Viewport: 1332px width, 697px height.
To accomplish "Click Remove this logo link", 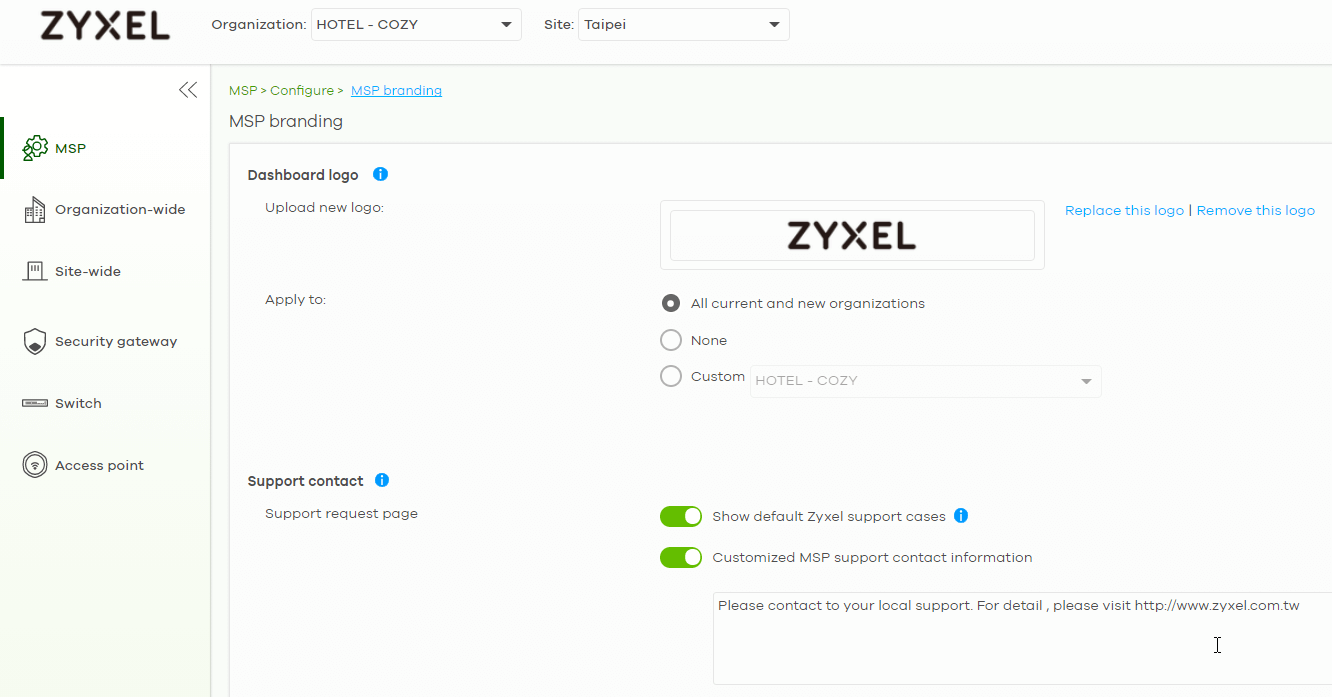I will (1256, 210).
